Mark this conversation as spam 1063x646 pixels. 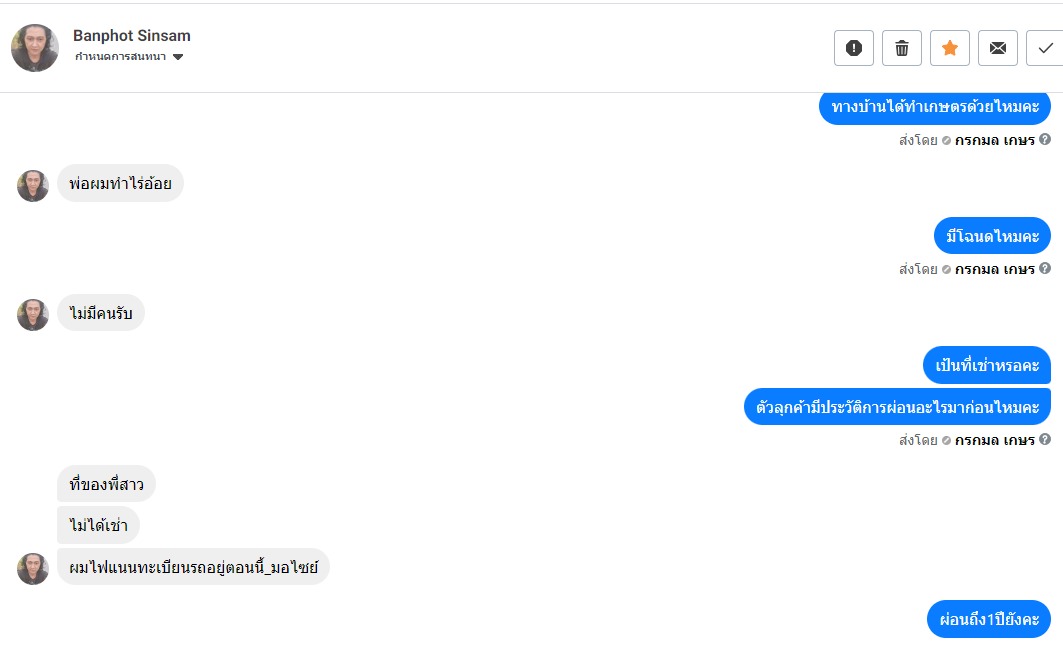[x=853, y=48]
